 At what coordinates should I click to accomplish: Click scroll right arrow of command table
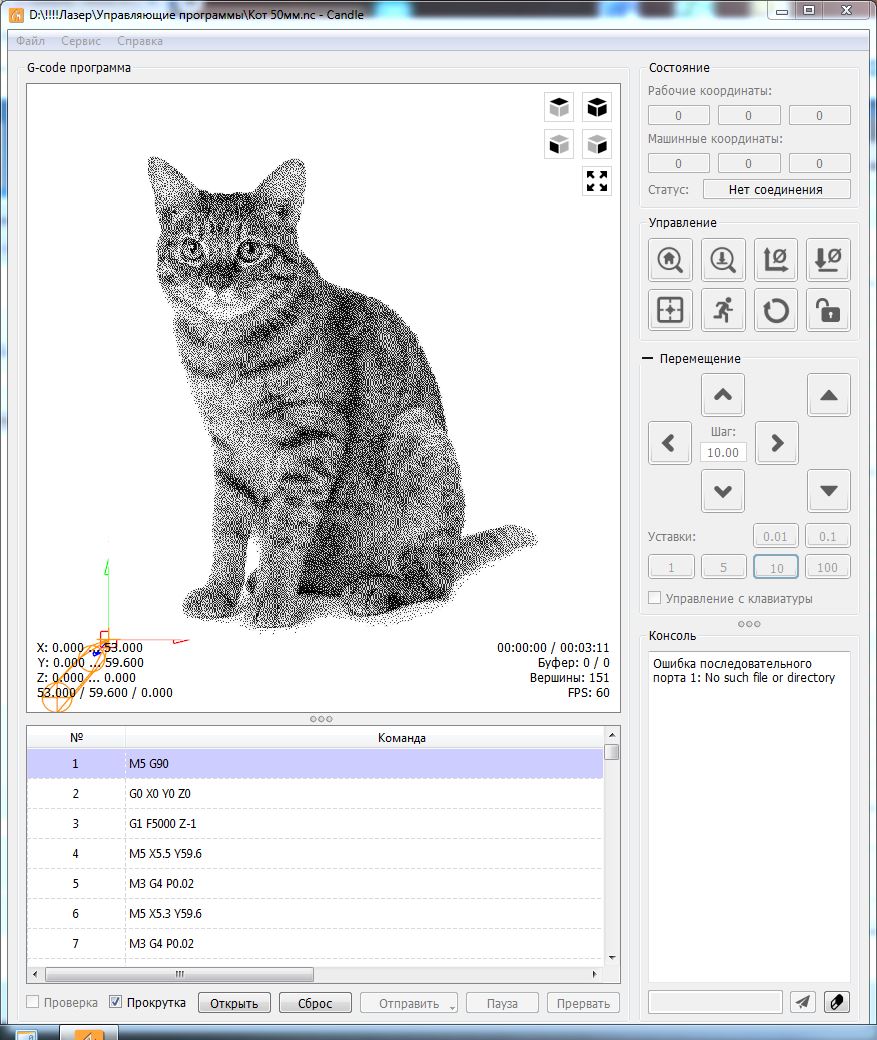(x=594, y=974)
